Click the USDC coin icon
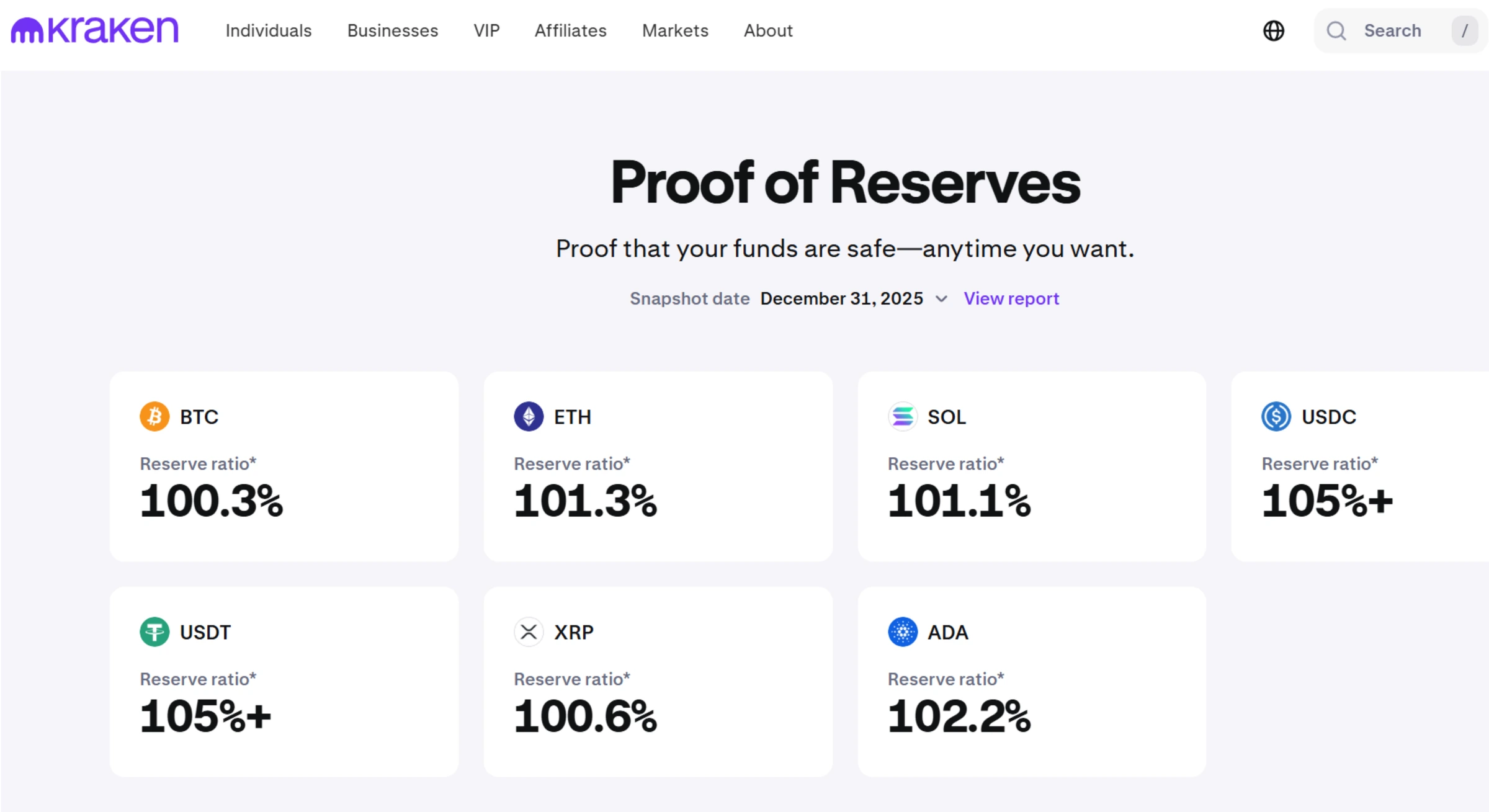This screenshot has width=1489, height=812. click(x=1276, y=416)
